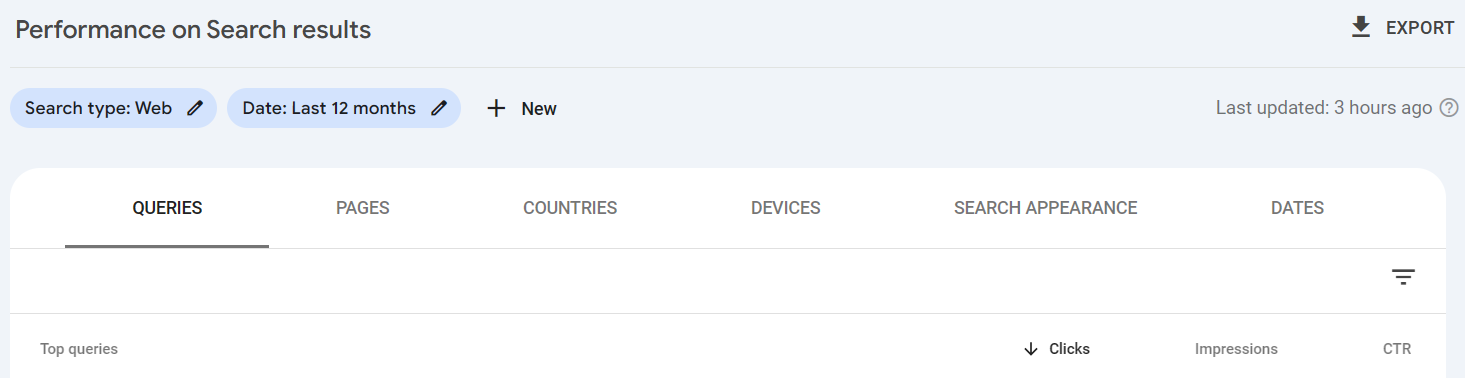Select the QUERIES tab
Screen dimensions: 1465x378
point(167,208)
